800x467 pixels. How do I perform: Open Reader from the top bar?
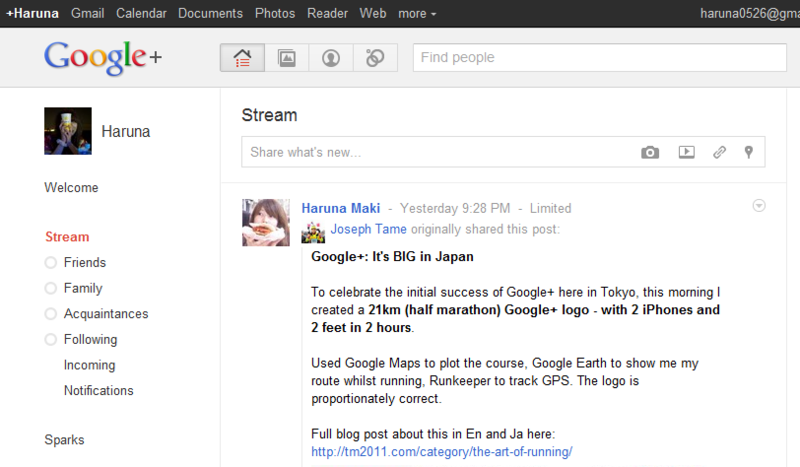(327, 13)
